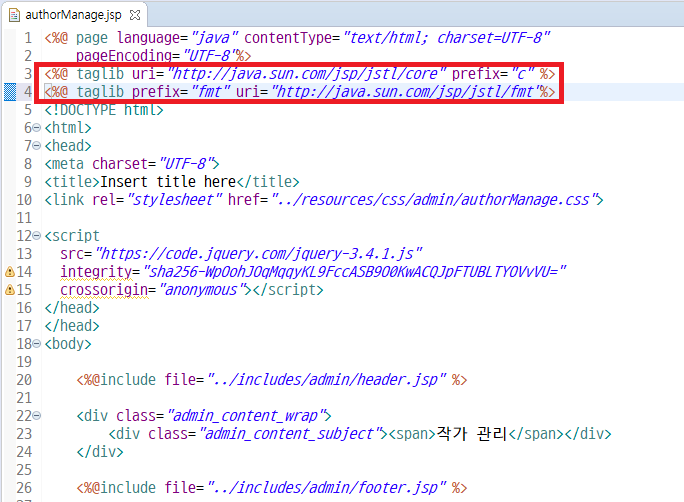Click the jstl/core taglib URI string
The height and width of the screenshot is (502, 684).
point(307,74)
